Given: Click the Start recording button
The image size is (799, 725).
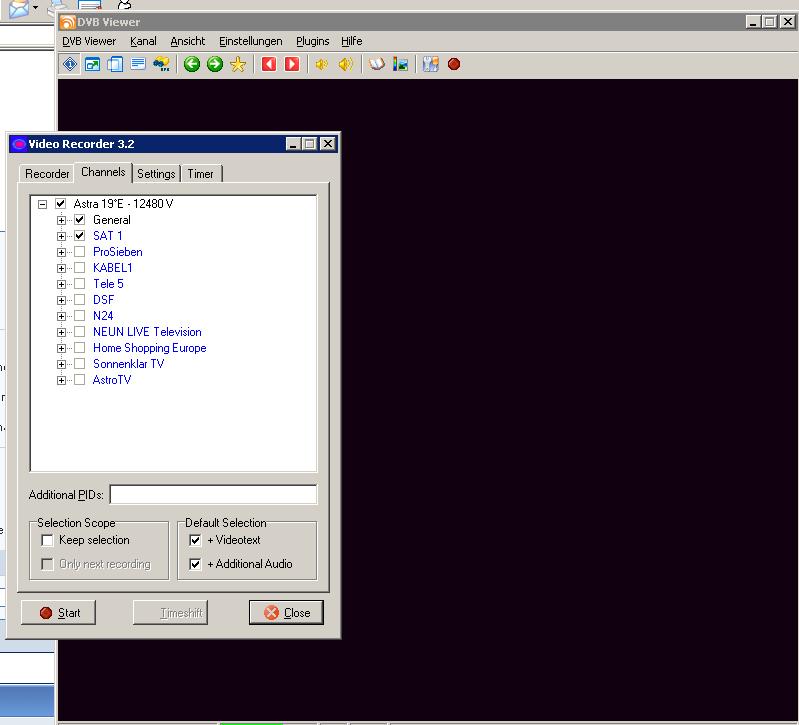Looking at the screenshot, I should tap(58, 612).
